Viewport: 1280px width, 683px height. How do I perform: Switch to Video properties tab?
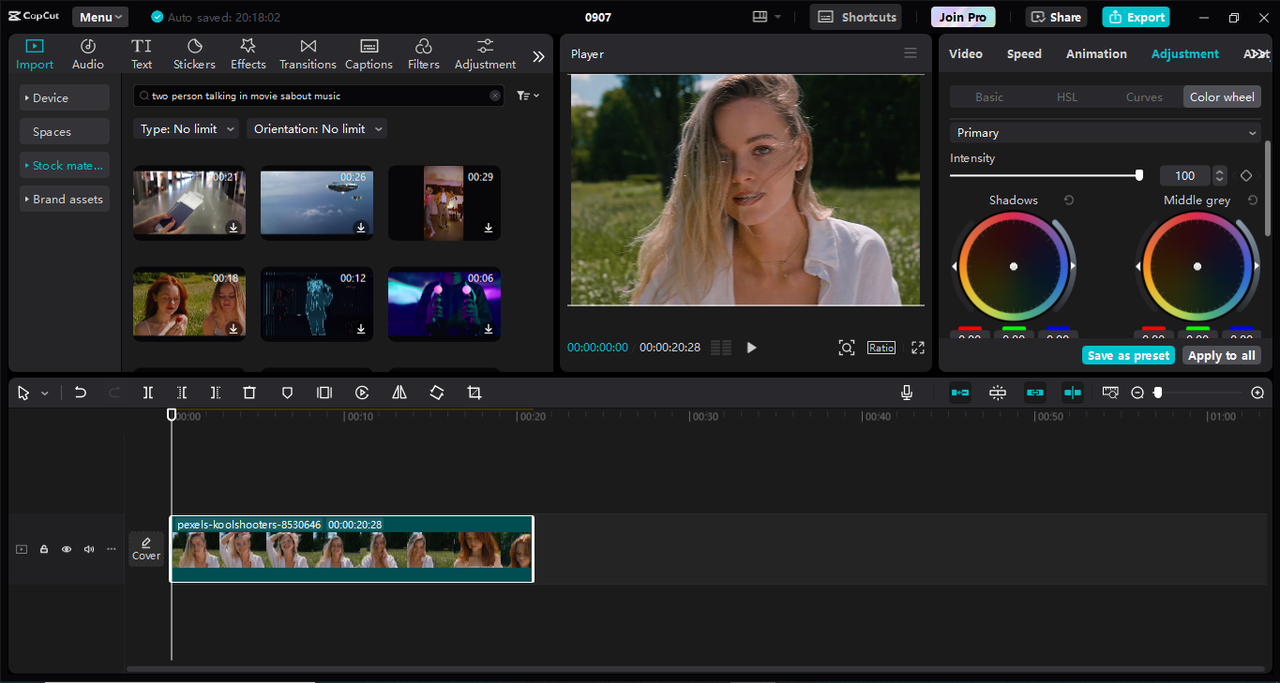(x=965, y=54)
